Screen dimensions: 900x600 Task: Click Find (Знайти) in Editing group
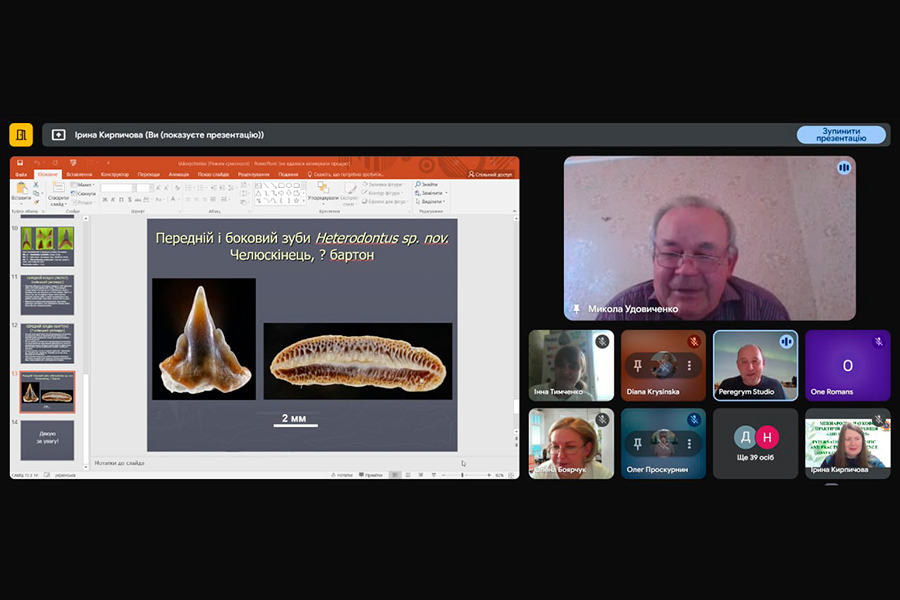426,184
